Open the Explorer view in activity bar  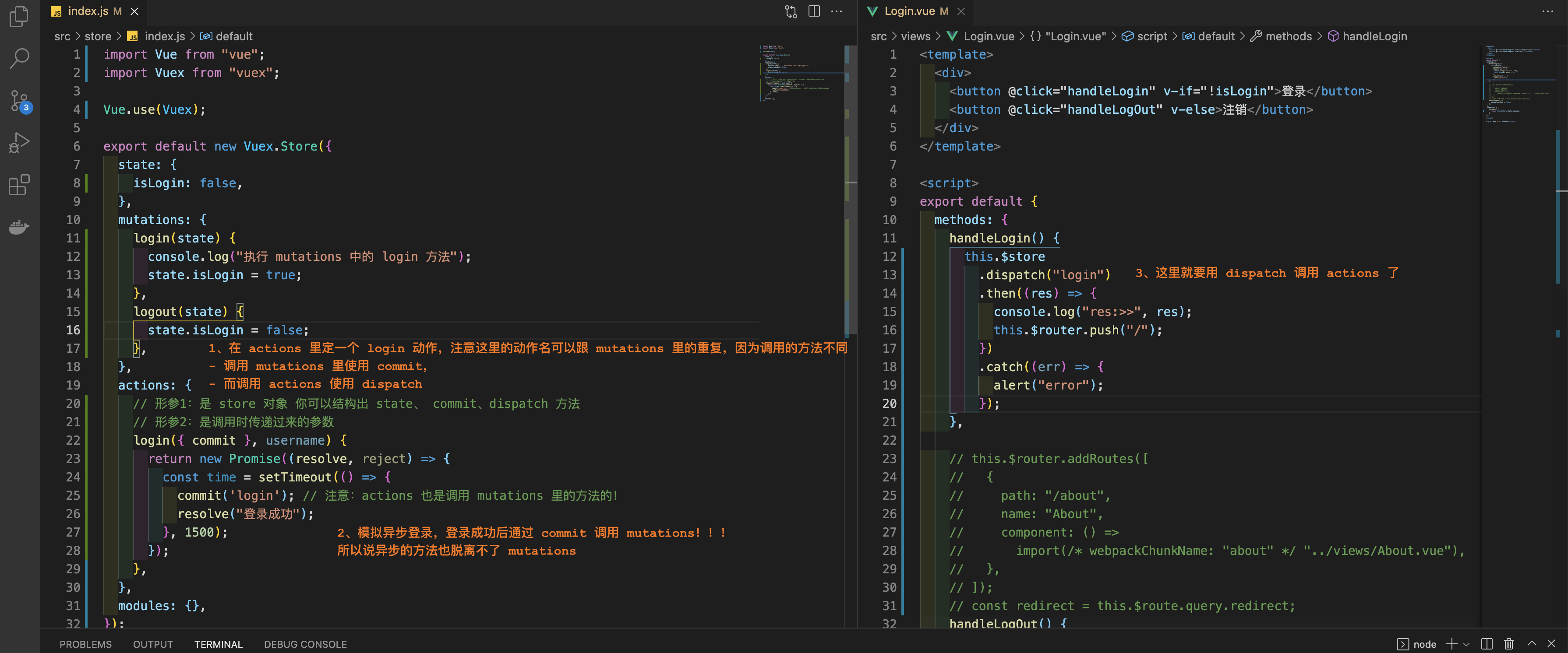(x=19, y=17)
